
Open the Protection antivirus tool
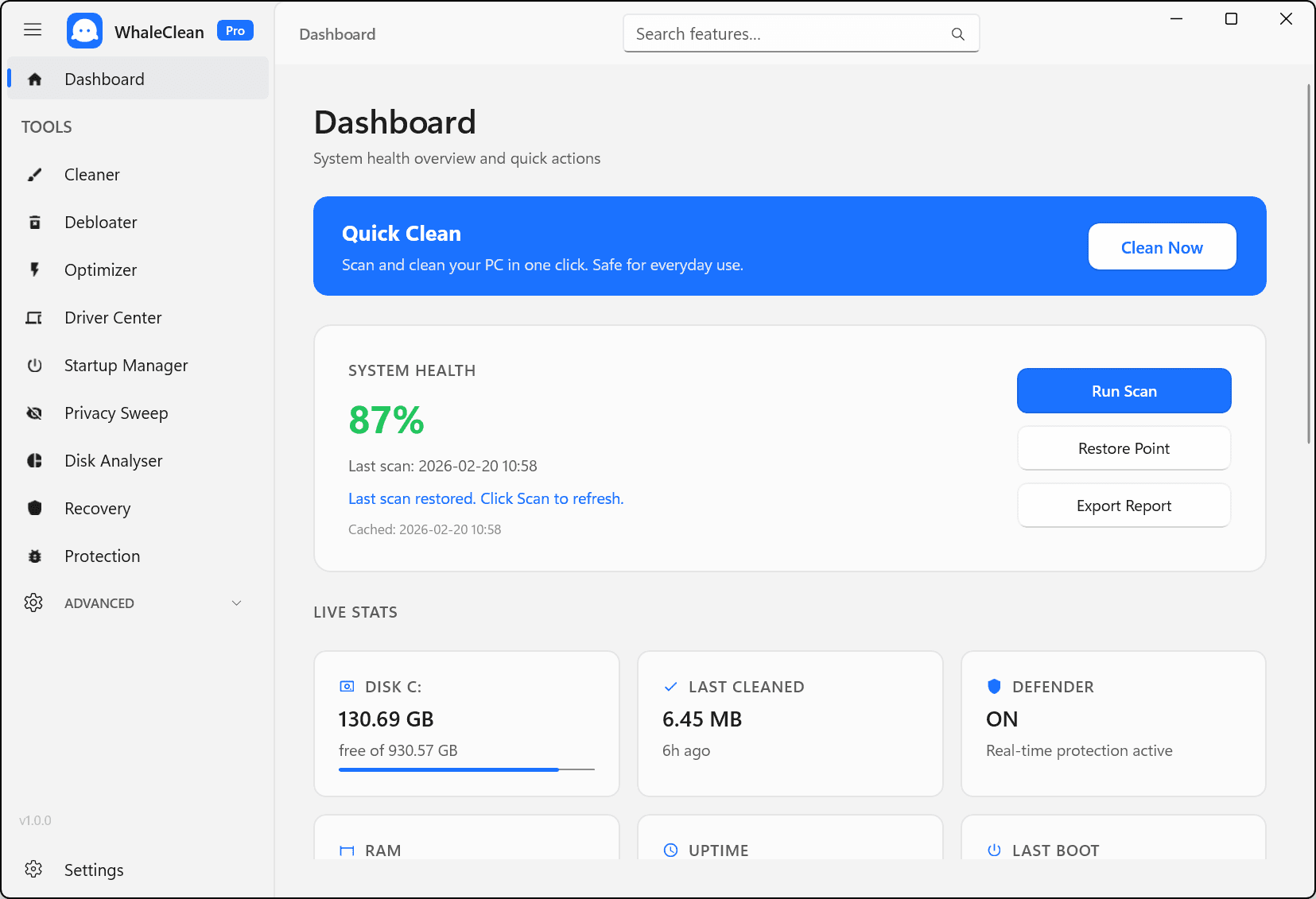[x=102, y=556]
